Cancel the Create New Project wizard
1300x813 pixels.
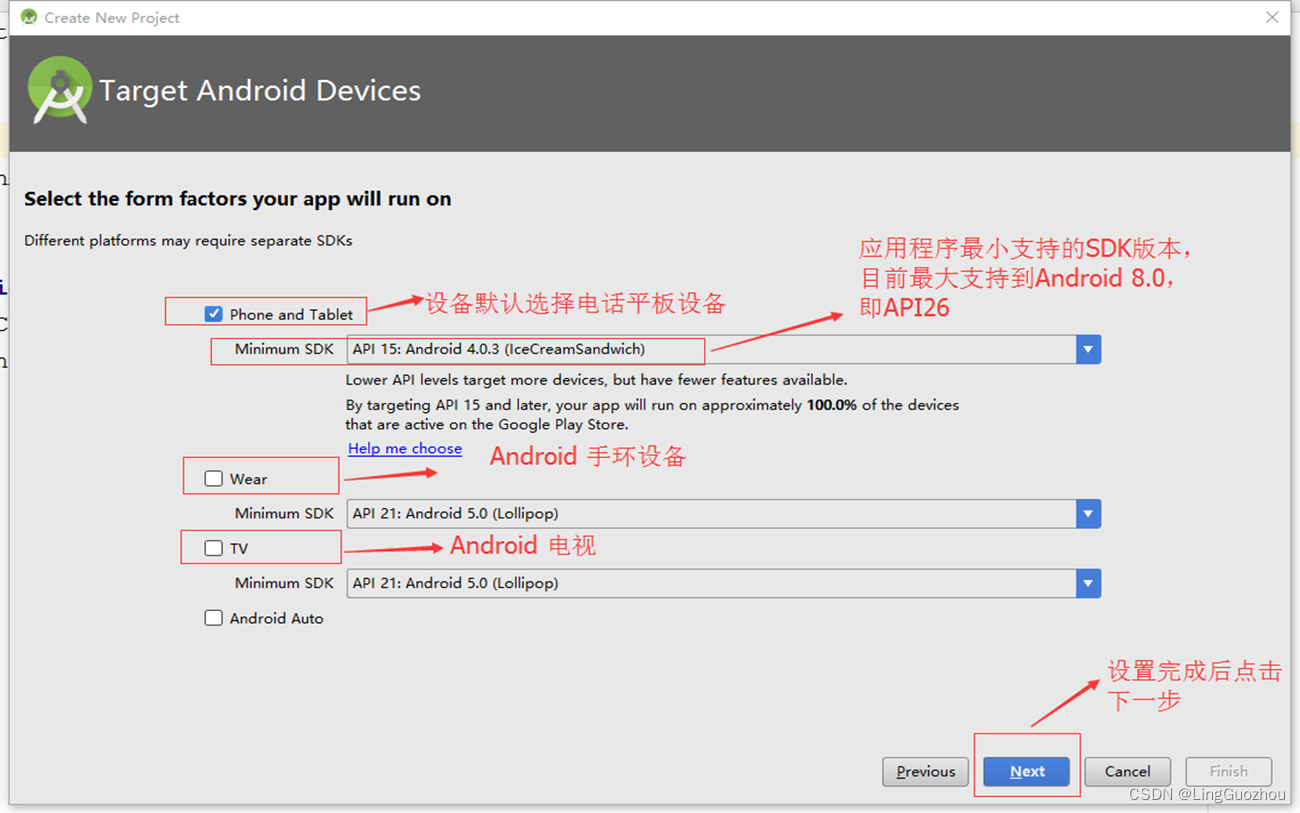[x=1127, y=771]
